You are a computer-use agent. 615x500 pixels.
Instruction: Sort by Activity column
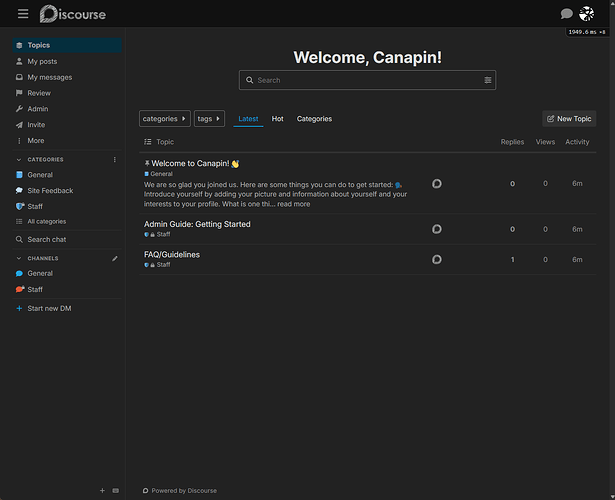[x=577, y=142]
